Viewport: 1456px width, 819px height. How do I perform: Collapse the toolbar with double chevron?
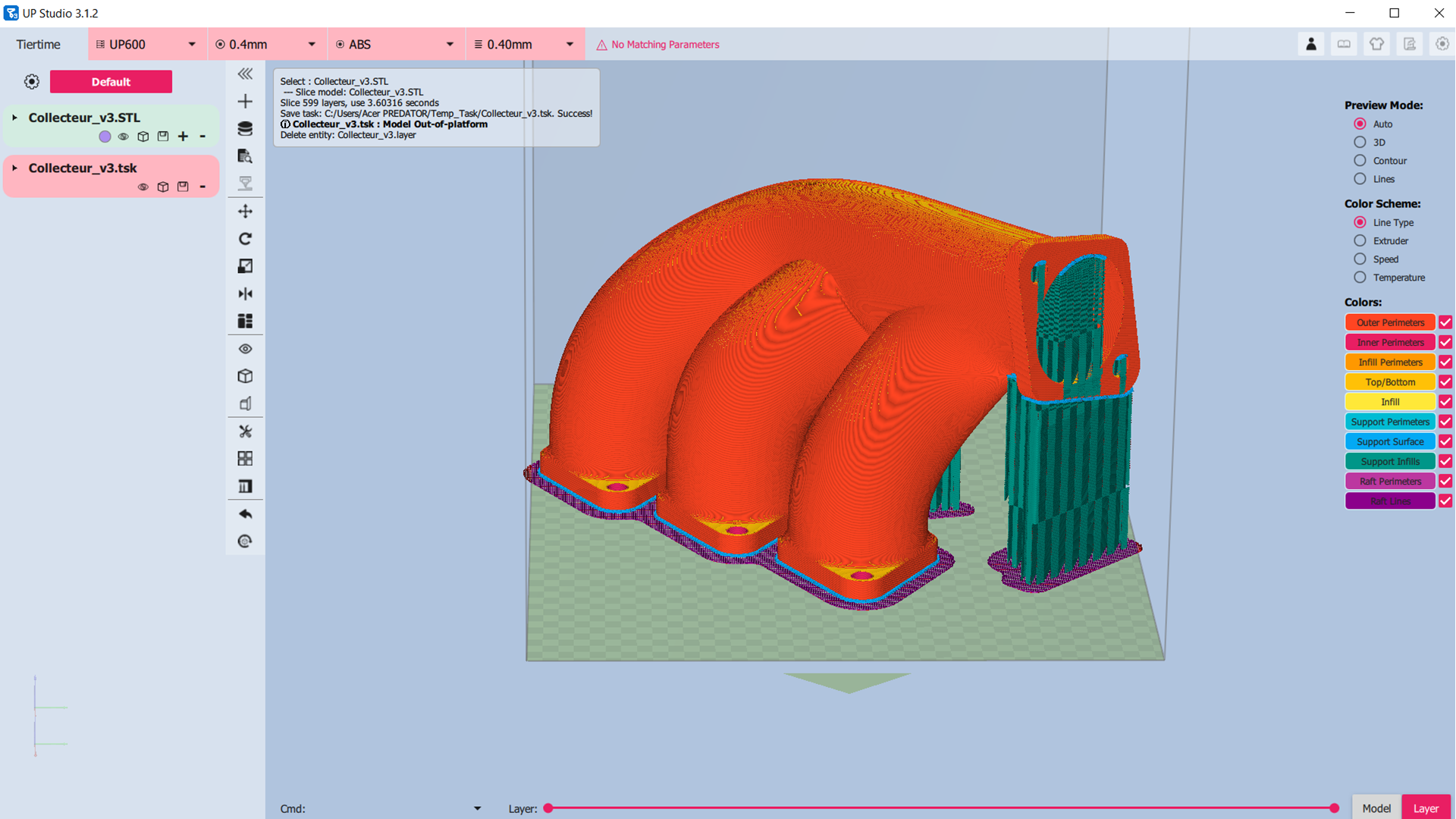pyautogui.click(x=245, y=74)
